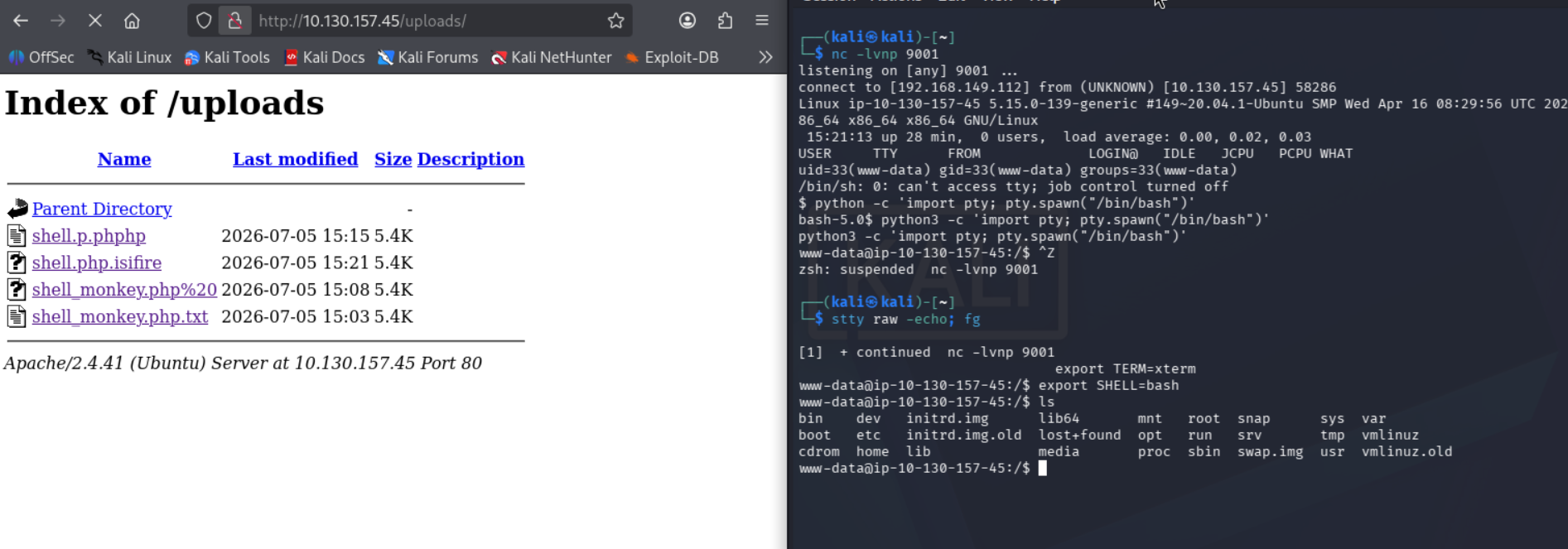This screenshot has height=549, width=1568.
Task: Click the text file icon beside shell_monkey.php.txt
Action: (x=17, y=316)
